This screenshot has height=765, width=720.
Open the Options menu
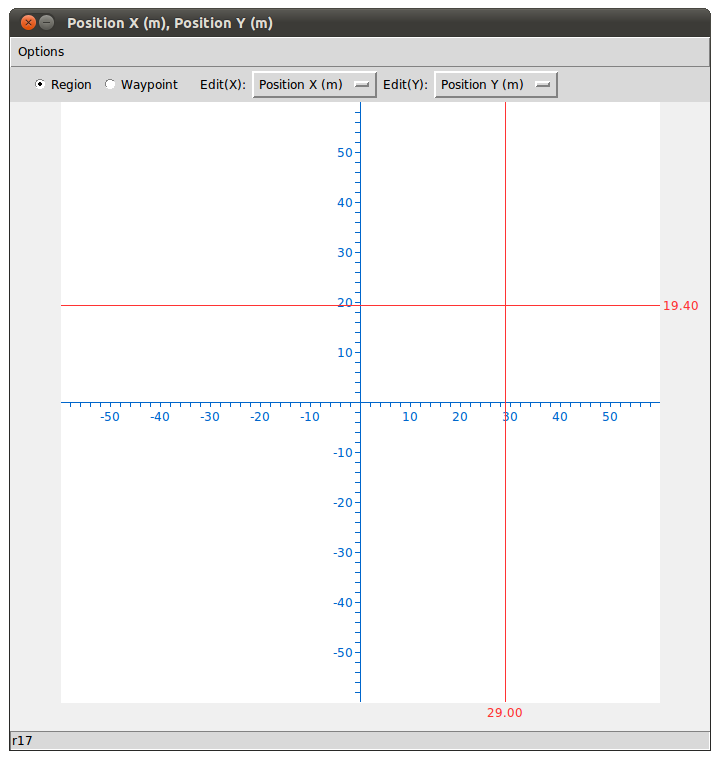coord(41,52)
